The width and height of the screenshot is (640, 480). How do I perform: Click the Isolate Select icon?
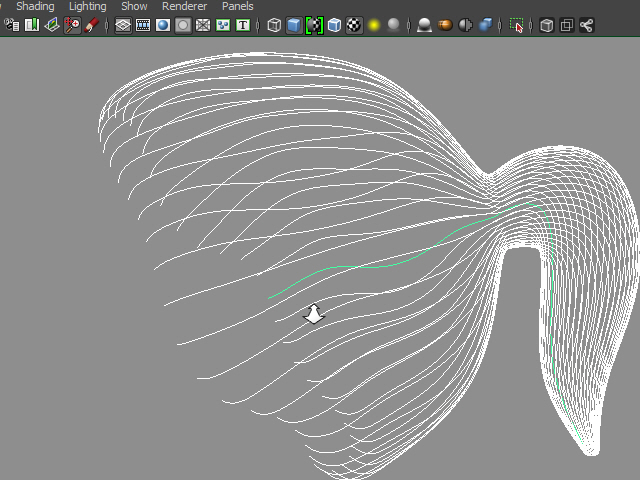(x=516, y=25)
